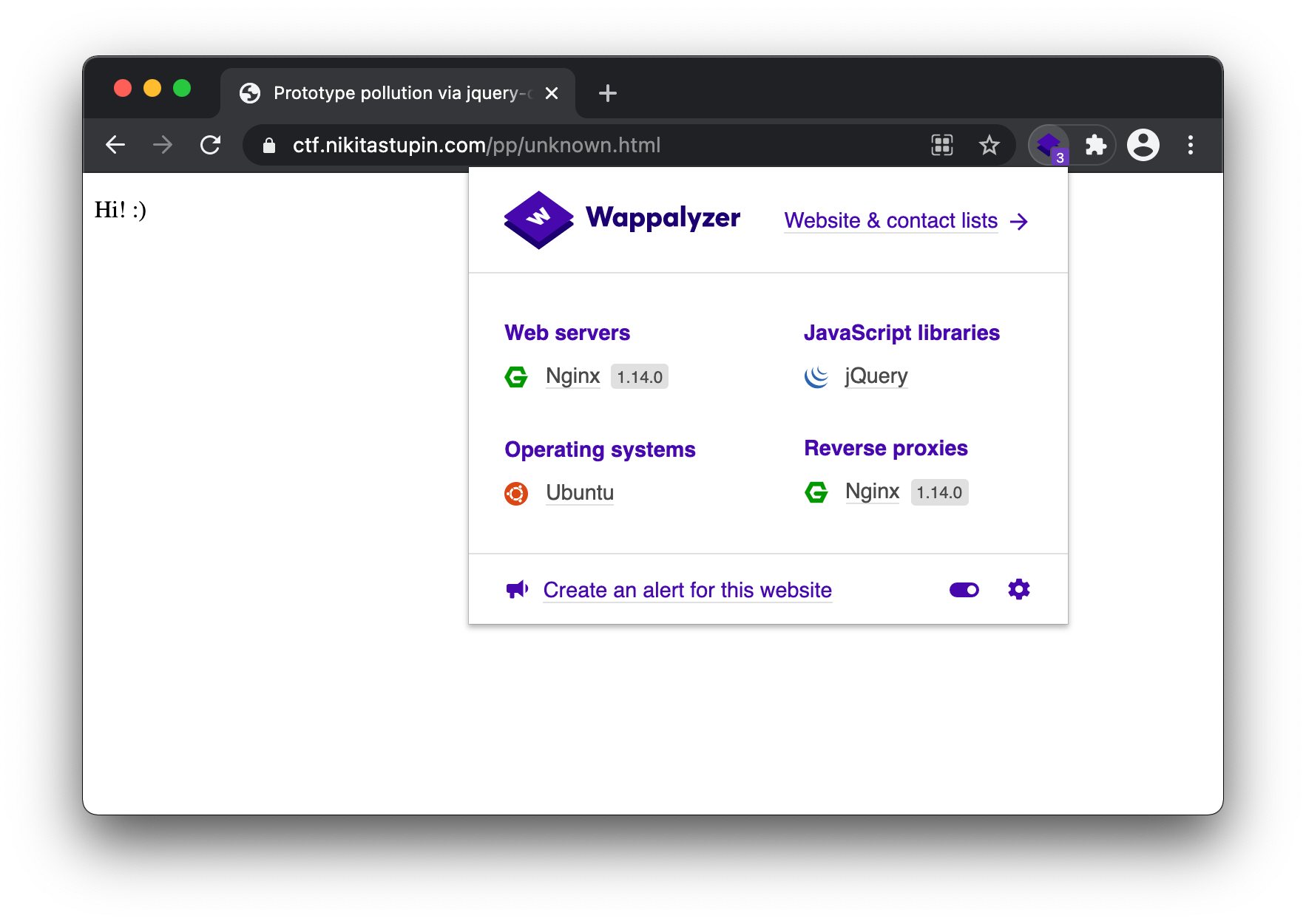Bookmark this page with the star icon
The width and height of the screenshot is (1306, 924).
pos(989,145)
